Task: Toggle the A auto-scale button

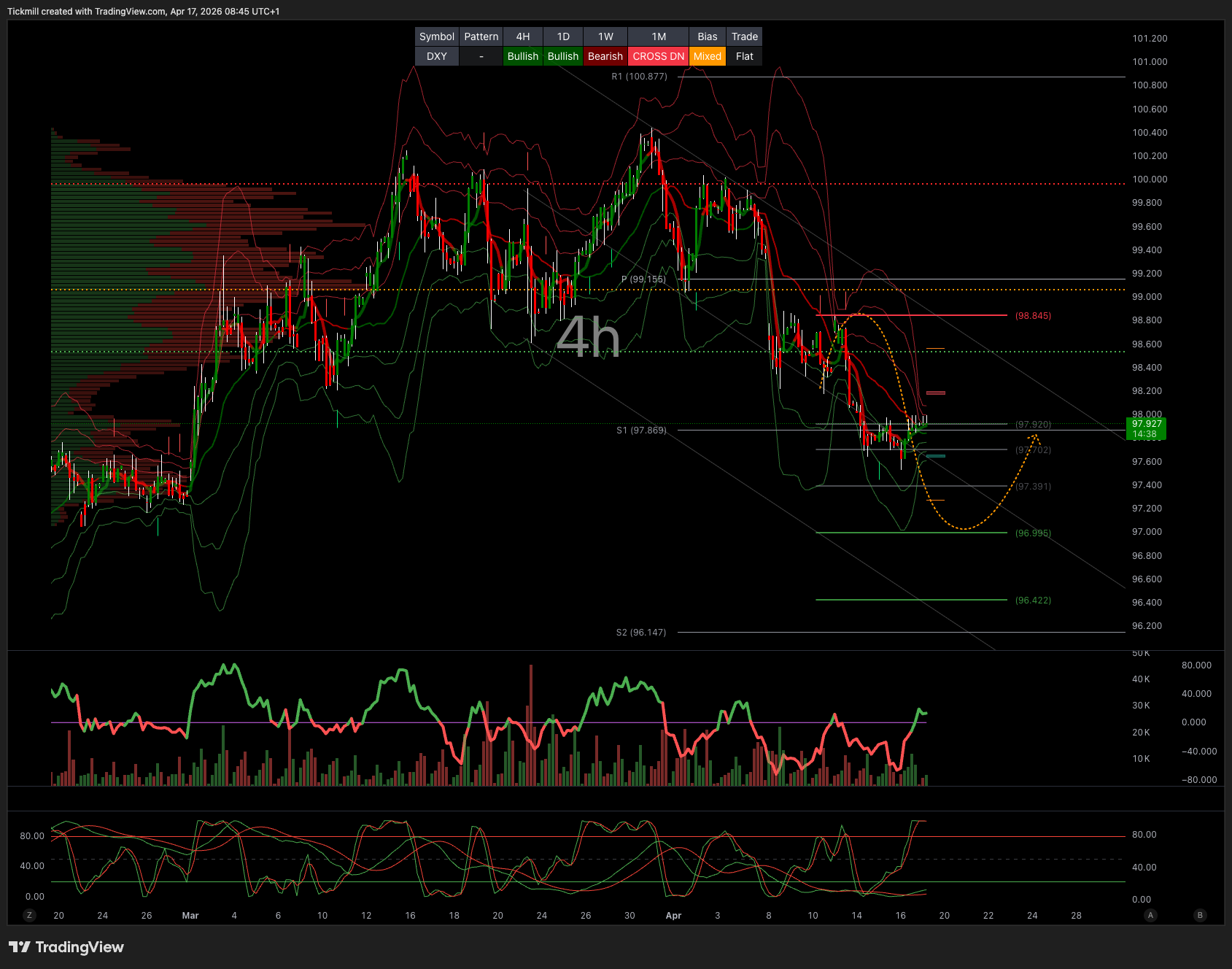Action: [1150, 915]
